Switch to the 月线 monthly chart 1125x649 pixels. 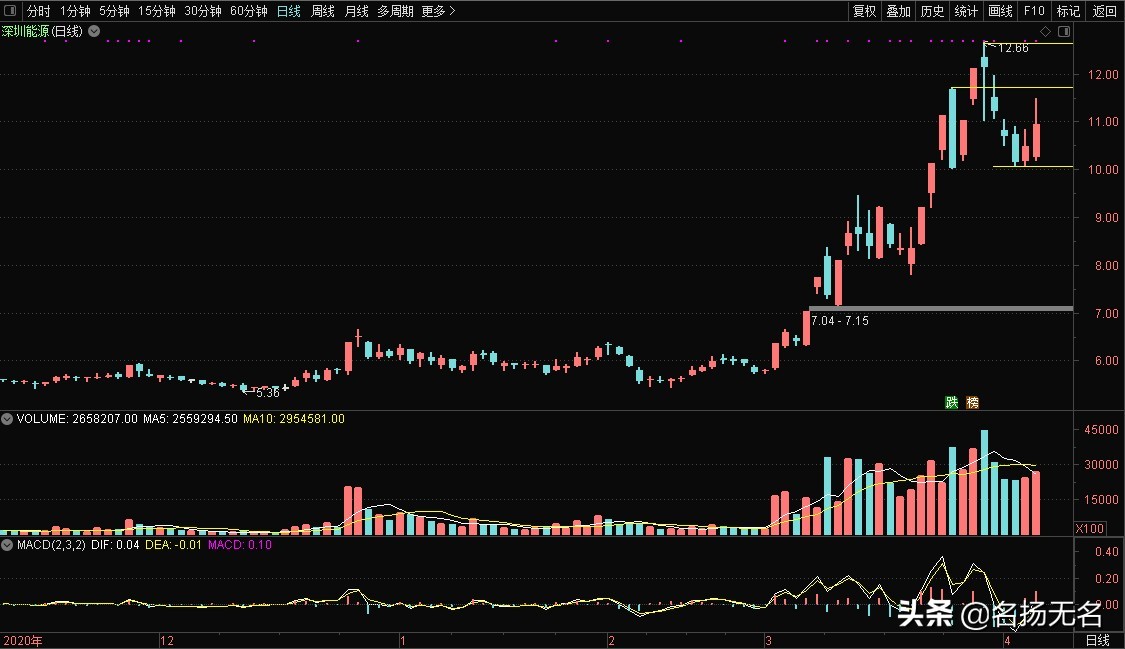(x=357, y=11)
